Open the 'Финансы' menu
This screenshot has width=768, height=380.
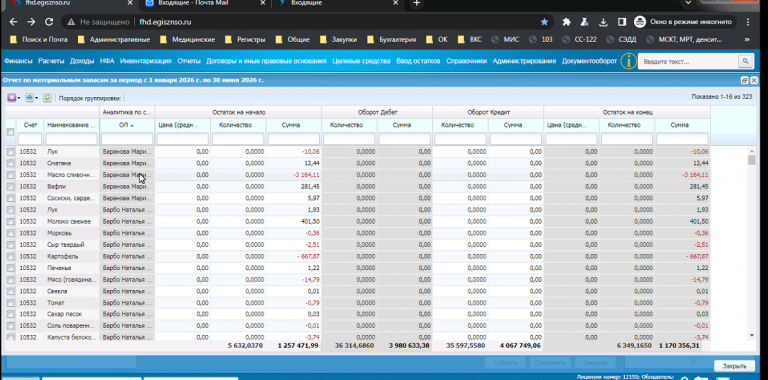pos(18,61)
